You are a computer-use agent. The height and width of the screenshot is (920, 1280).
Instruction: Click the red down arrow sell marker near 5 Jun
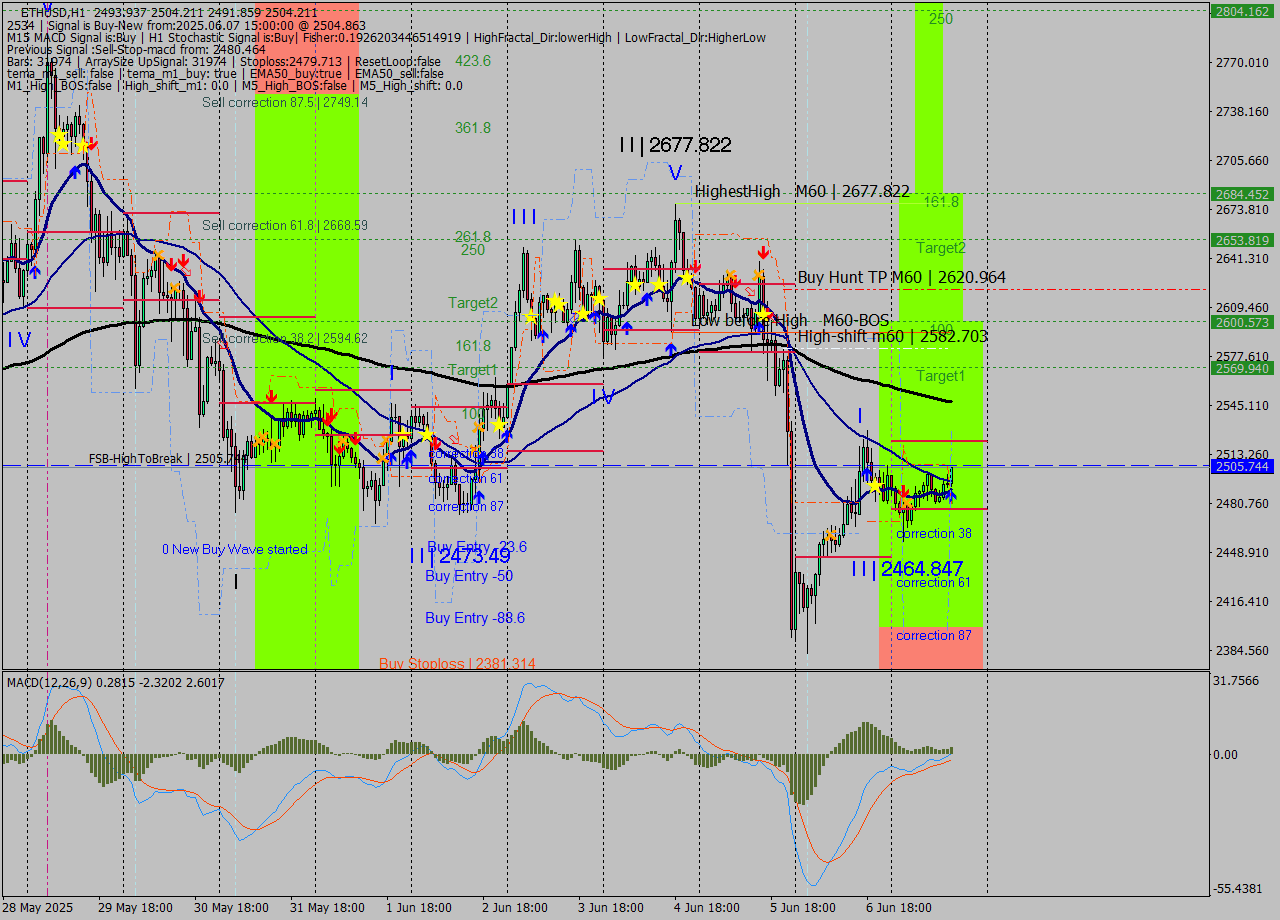[763, 254]
